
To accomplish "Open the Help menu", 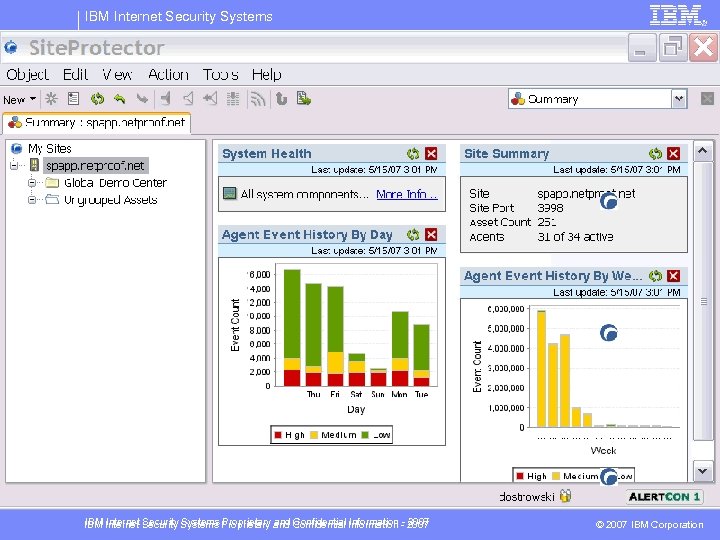I will (x=266, y=74).
